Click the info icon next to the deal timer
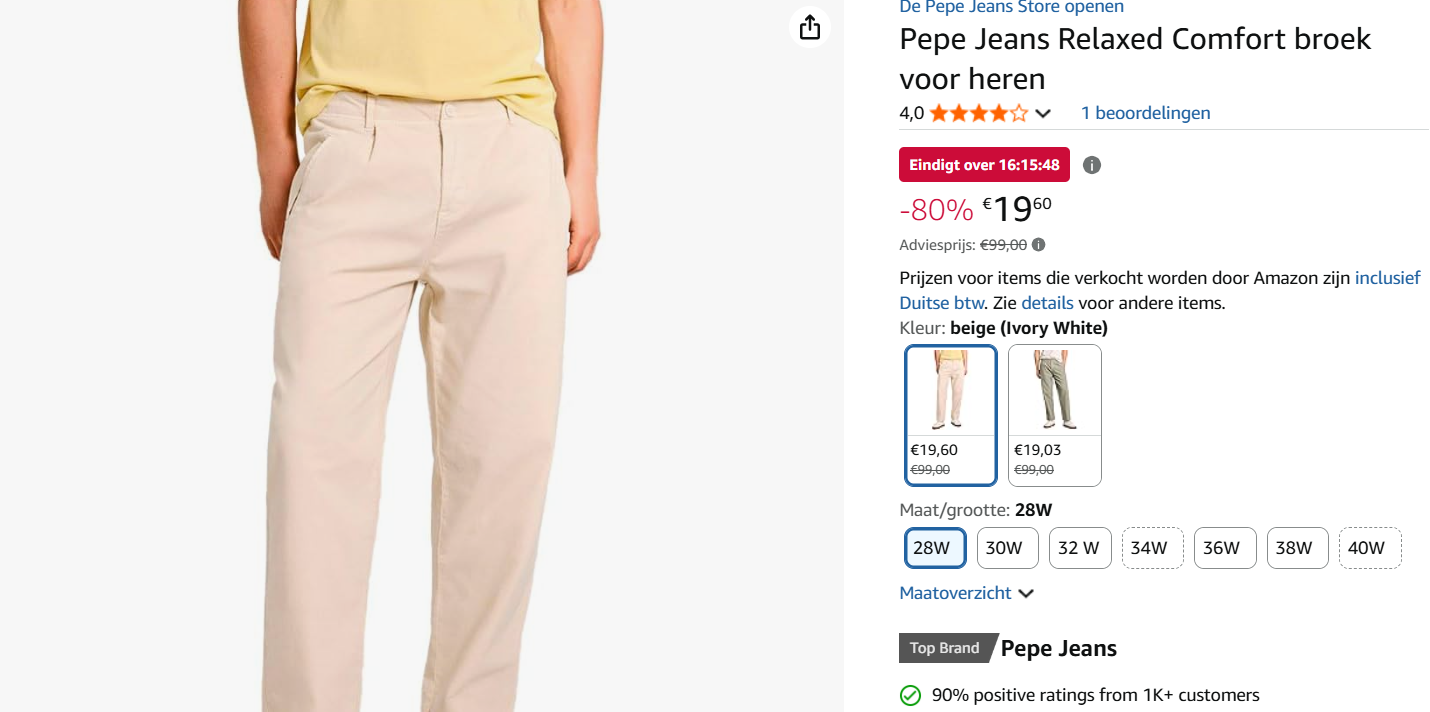Screen dimensions: 1430x712 (x=1092, y=164)
